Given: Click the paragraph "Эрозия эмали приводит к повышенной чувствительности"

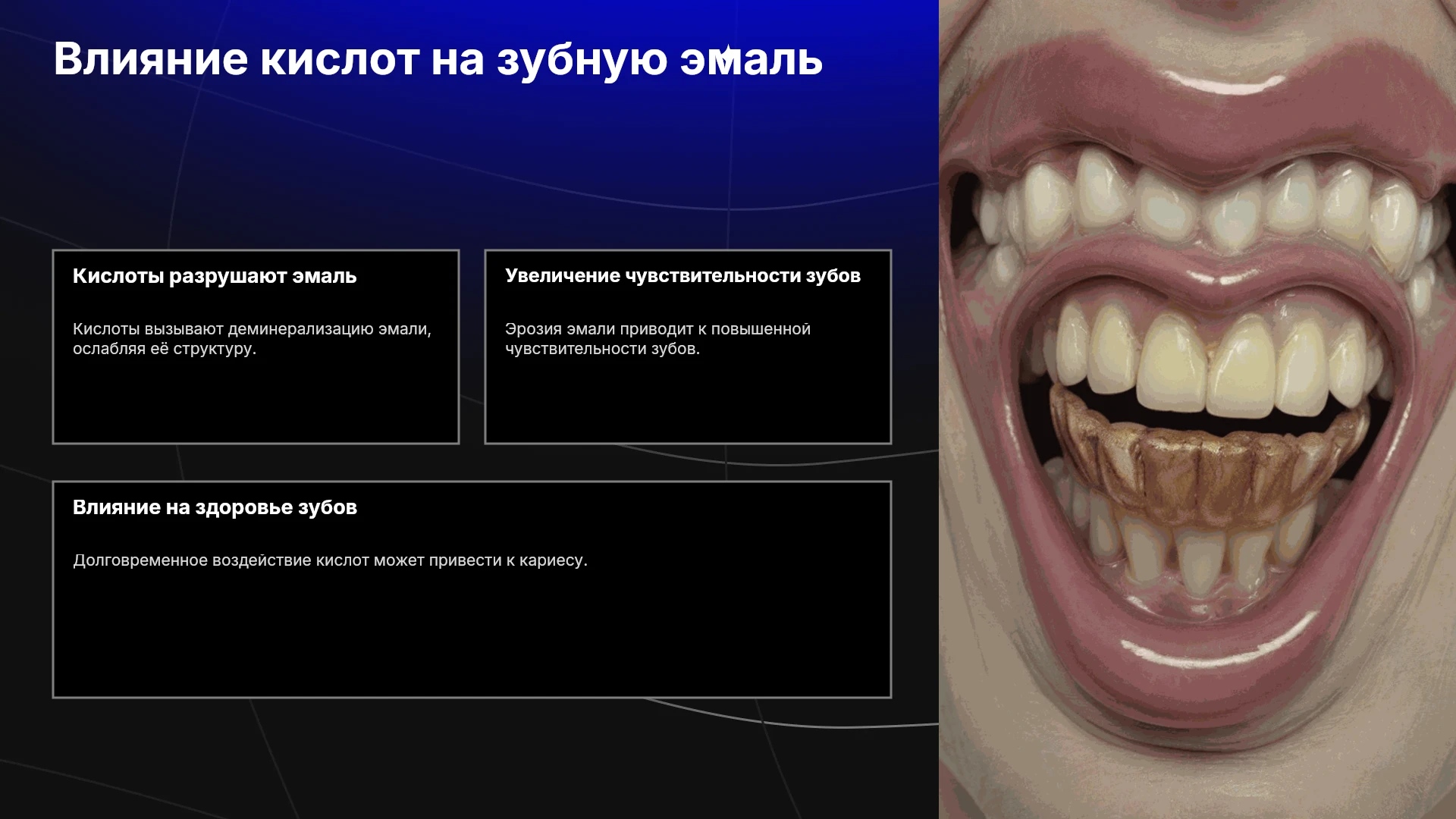Looking at the screenshot, I should click(x=657, y=339).
